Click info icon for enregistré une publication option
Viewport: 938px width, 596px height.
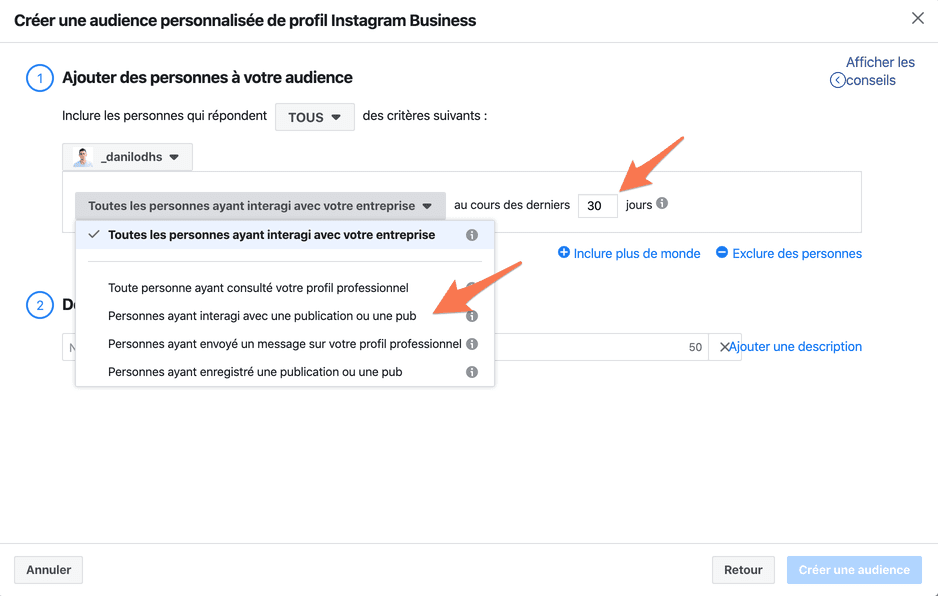click(x=472, y=372)
